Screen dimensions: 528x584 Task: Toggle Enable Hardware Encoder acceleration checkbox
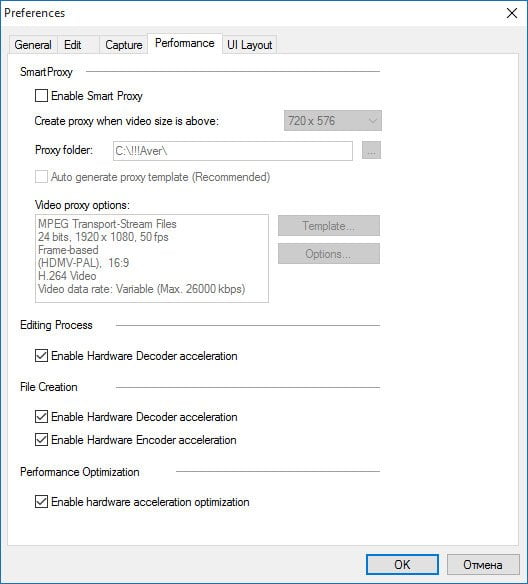pos(41,440)
